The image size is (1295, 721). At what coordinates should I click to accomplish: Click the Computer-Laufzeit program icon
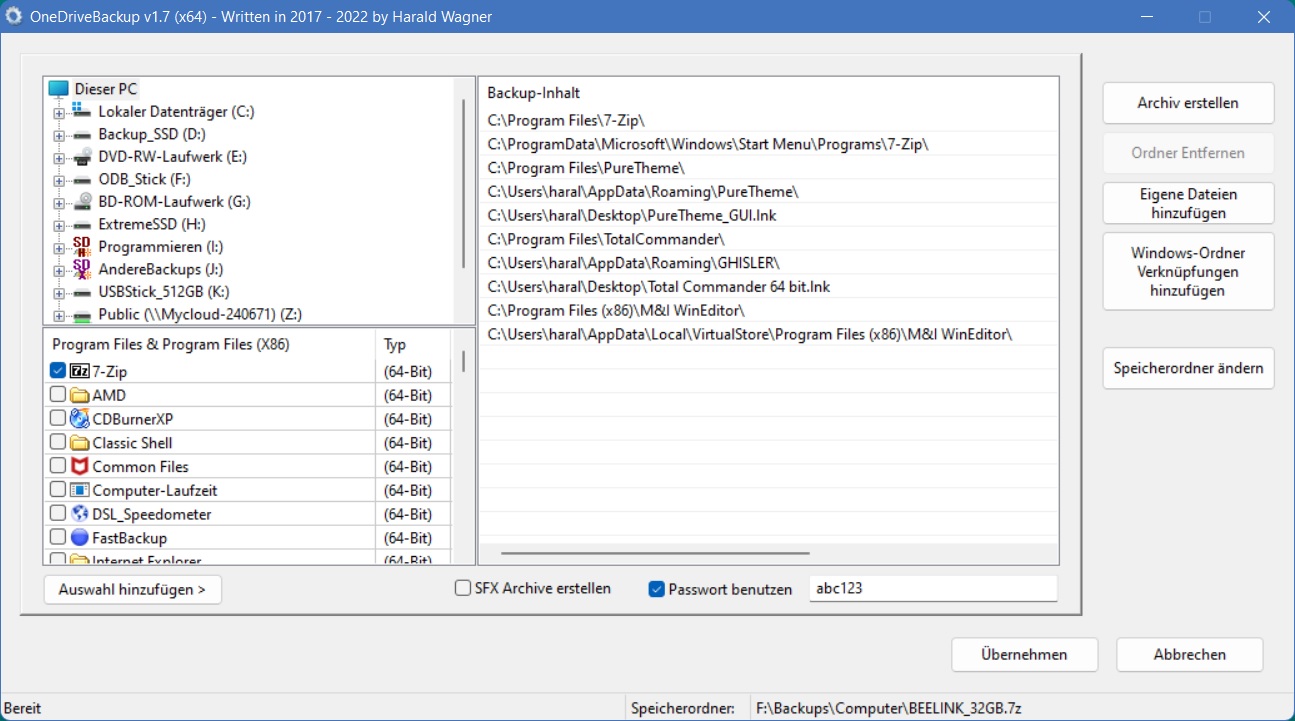[x=80, y=490]
